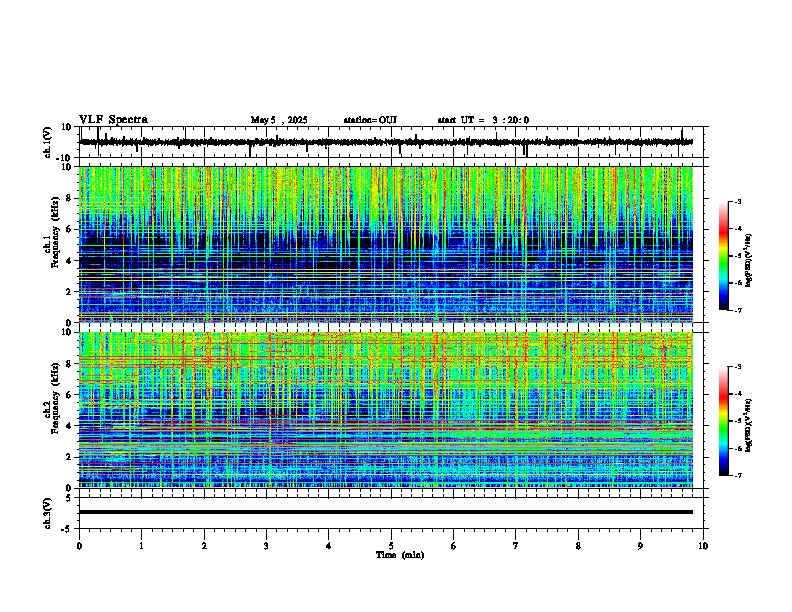Click the "-7" value below ch.2 color bar

(x=737, y=475)
